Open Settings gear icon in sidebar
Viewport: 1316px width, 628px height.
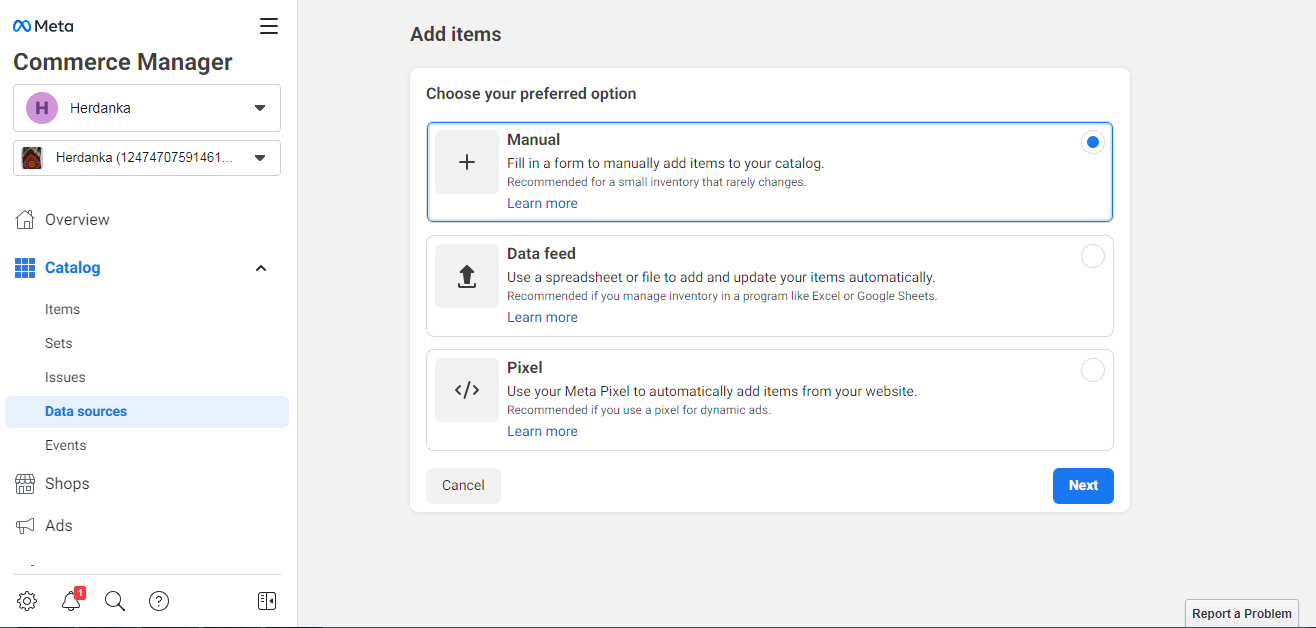coord(27,601)
